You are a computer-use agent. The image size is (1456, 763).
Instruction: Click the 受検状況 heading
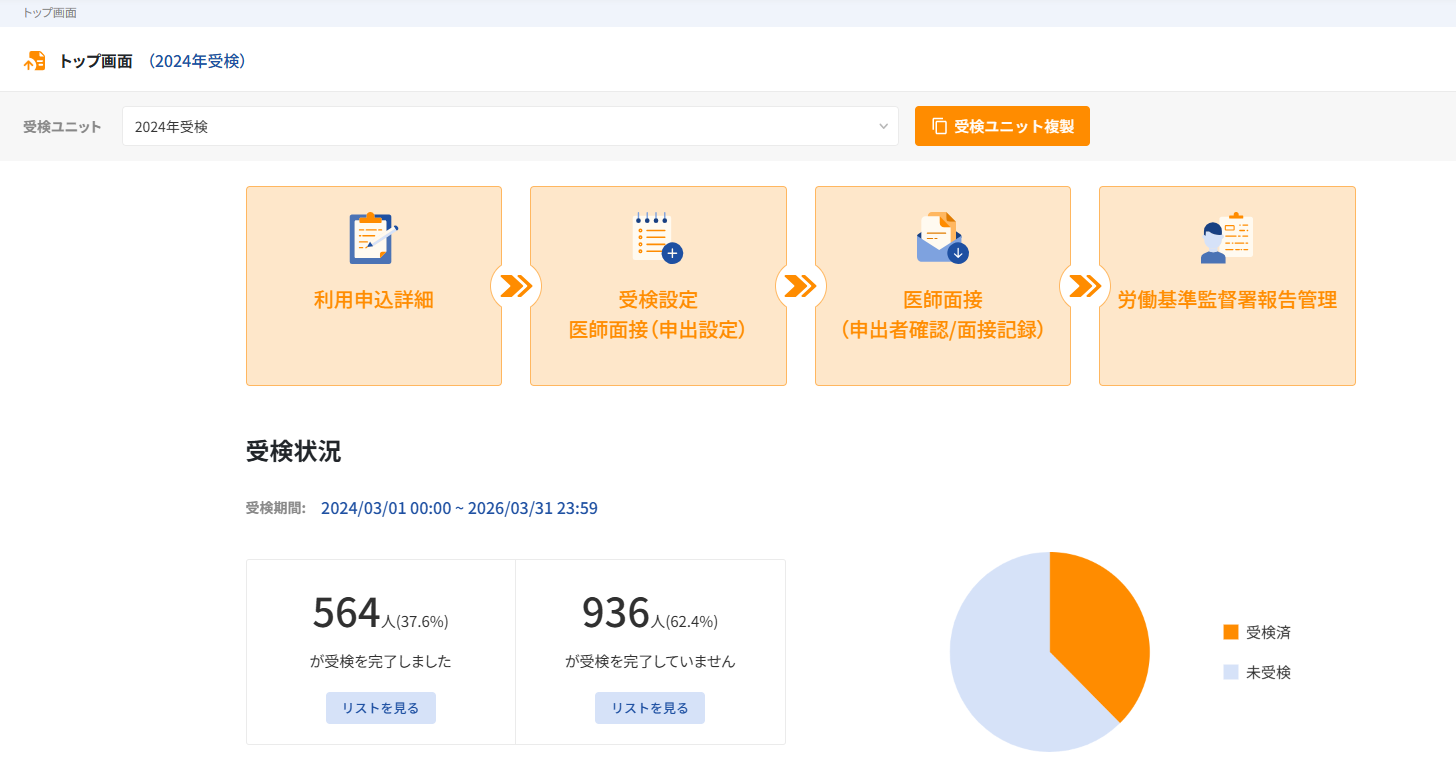[293, 451]
